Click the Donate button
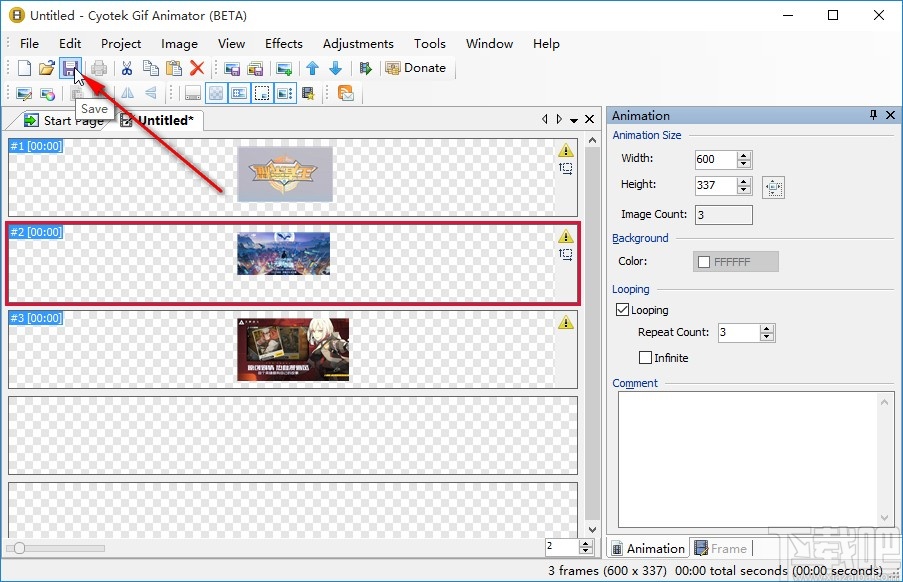903x582 pixels. coord(416,68)
